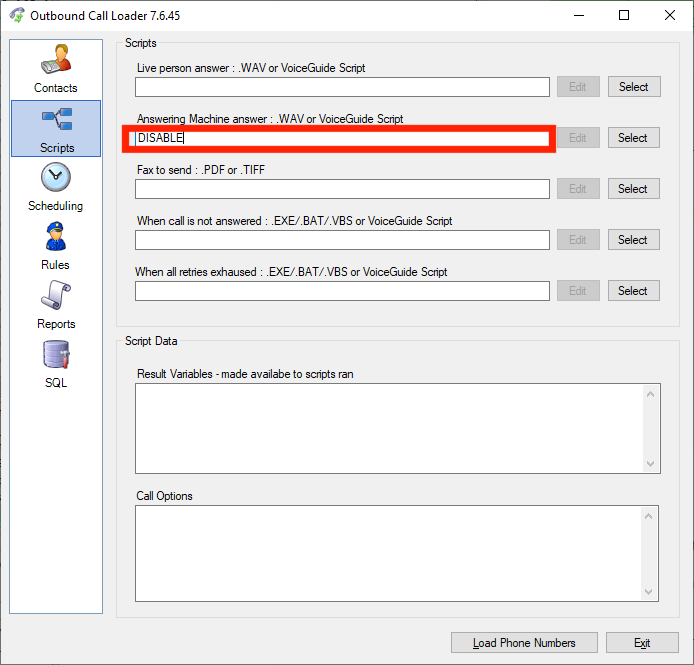This screenshot has width=694, height=665.
Task: Select the Scripts sidebar icon
Action: [x=57, y=119]
